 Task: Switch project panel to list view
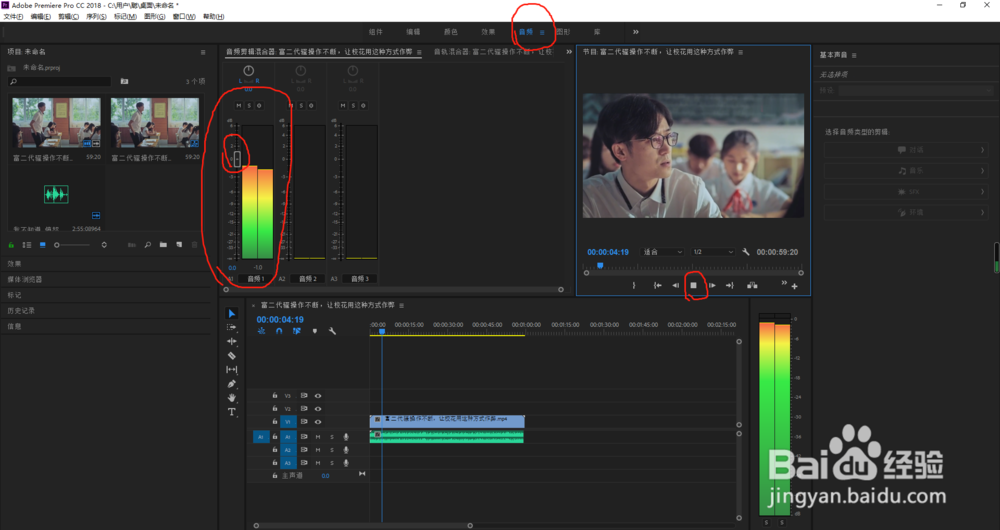pyautogui.click(x=27, y=245)
